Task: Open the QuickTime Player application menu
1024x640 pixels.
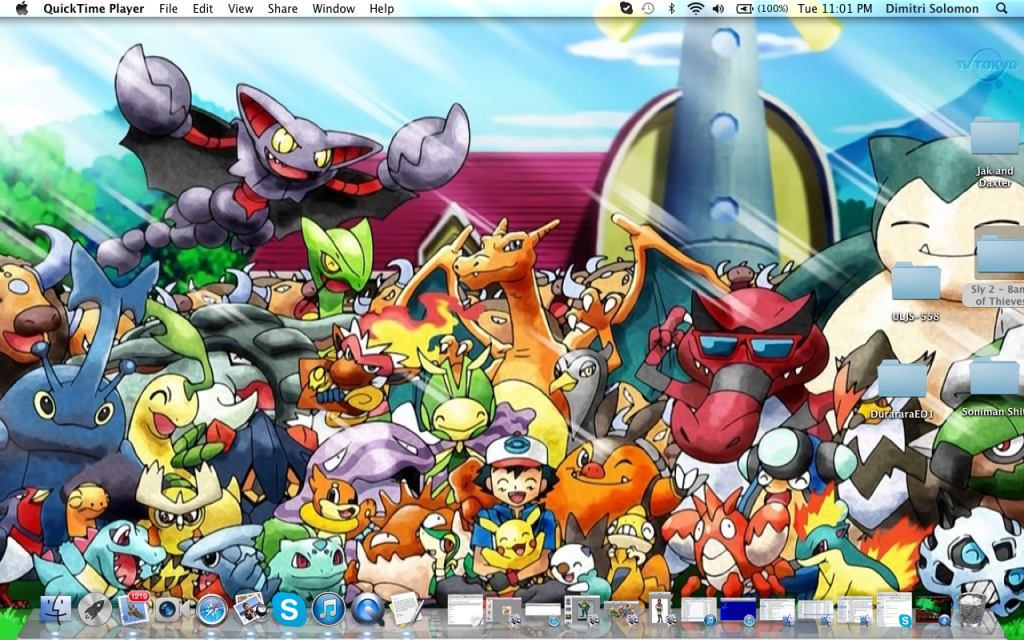Action: coord(91,8)
